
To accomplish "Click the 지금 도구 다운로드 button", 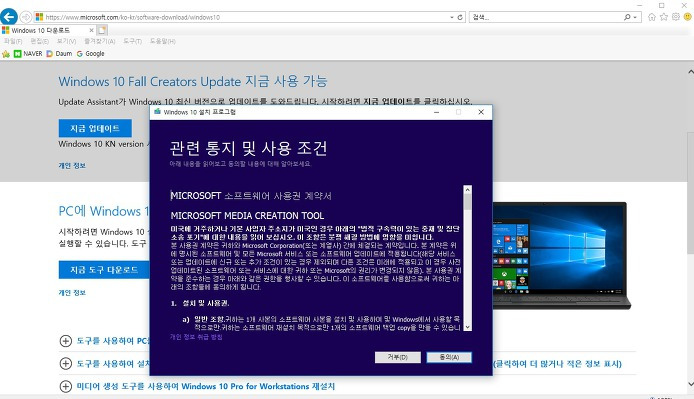I will [x=104, y=270].
